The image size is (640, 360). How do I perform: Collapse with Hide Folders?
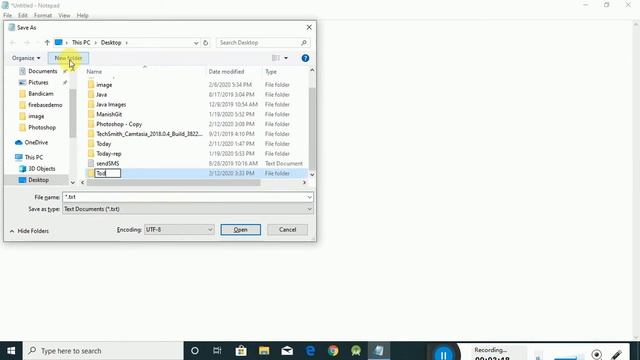[x=29, y=231]
